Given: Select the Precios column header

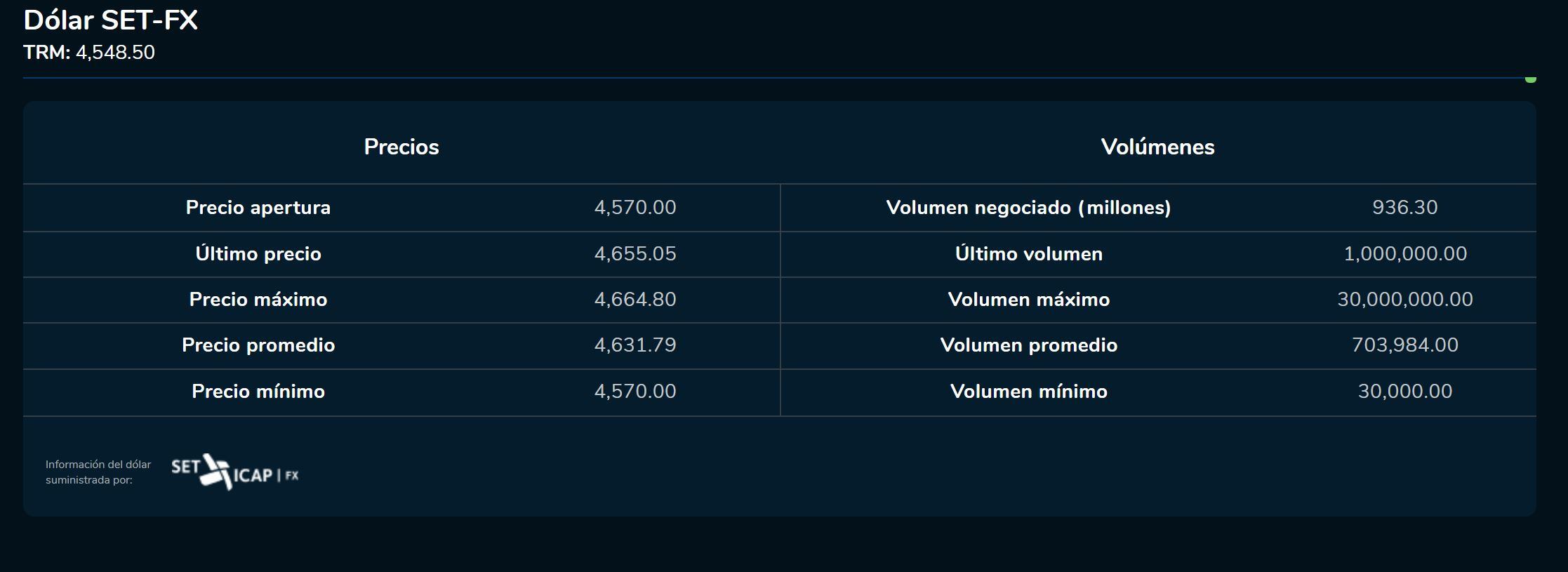Looking at the screenshot, I should click(401, 147).
